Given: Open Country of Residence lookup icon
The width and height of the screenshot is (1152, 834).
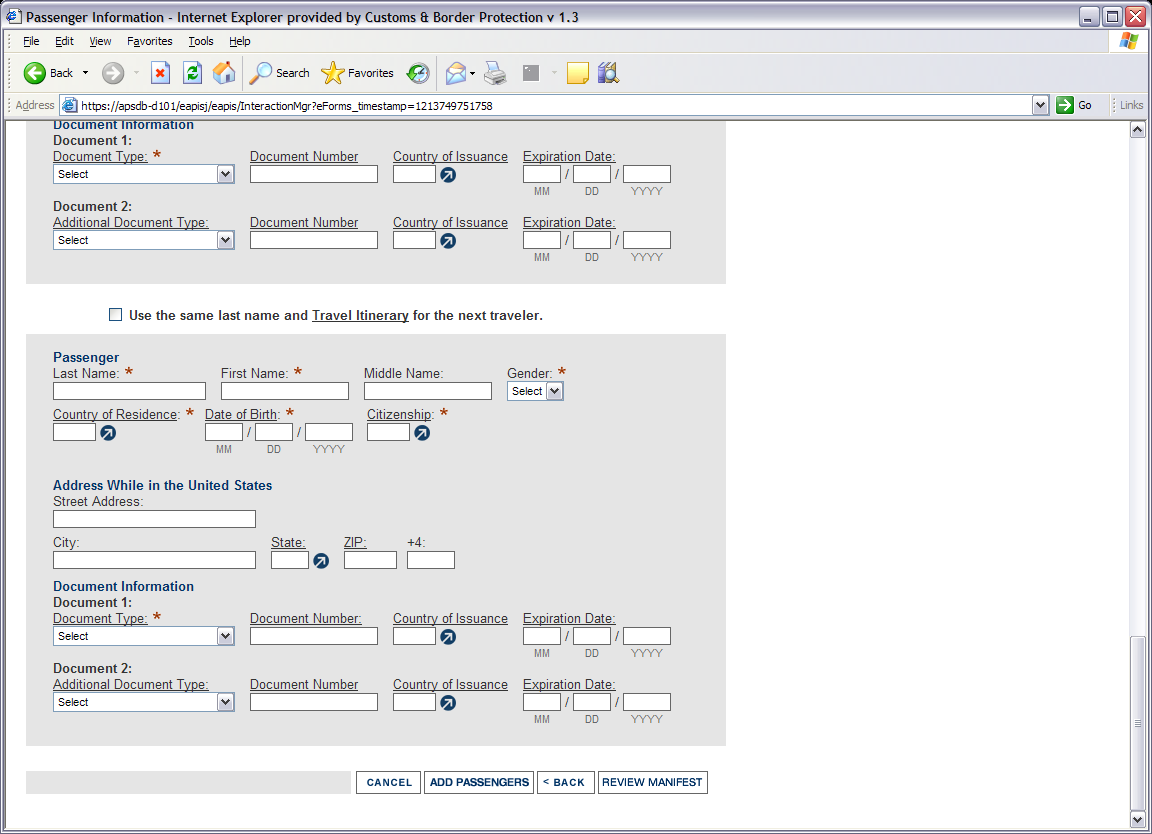Looking at the screenshot, I should pos(108,434).
